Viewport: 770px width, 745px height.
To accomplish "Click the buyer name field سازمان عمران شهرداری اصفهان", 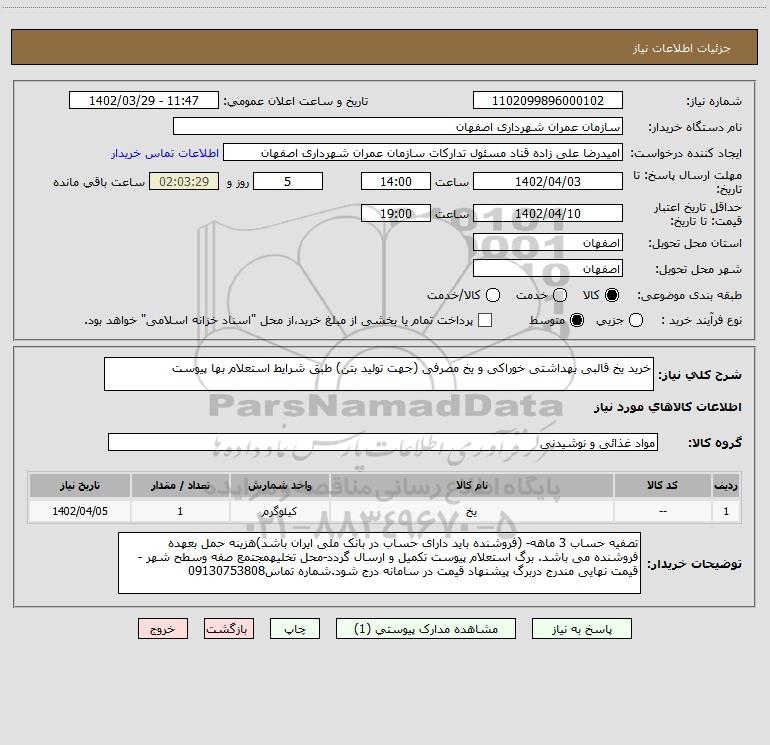I will 398,127.
